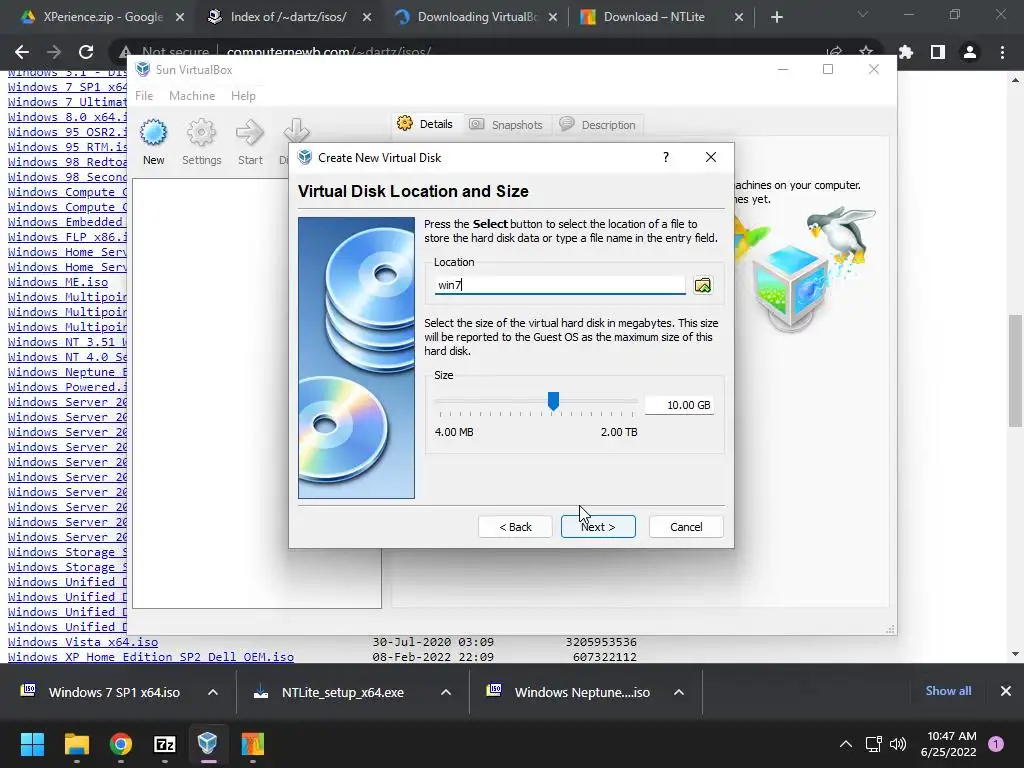
Task: Open Windows XP Home Edition SP2 Dell OEM.iso link
Action: tap(151, 657)
